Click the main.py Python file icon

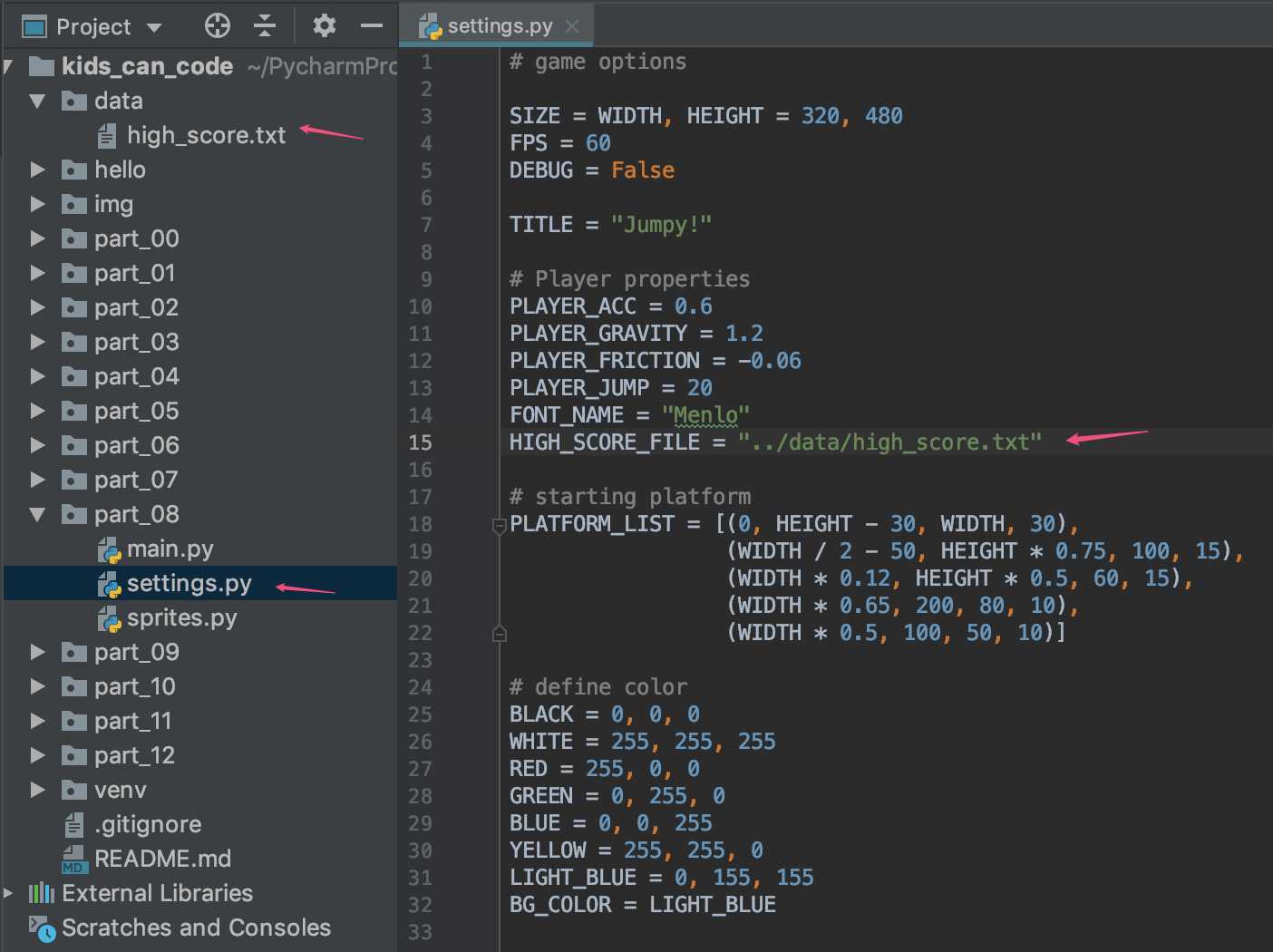109,549
